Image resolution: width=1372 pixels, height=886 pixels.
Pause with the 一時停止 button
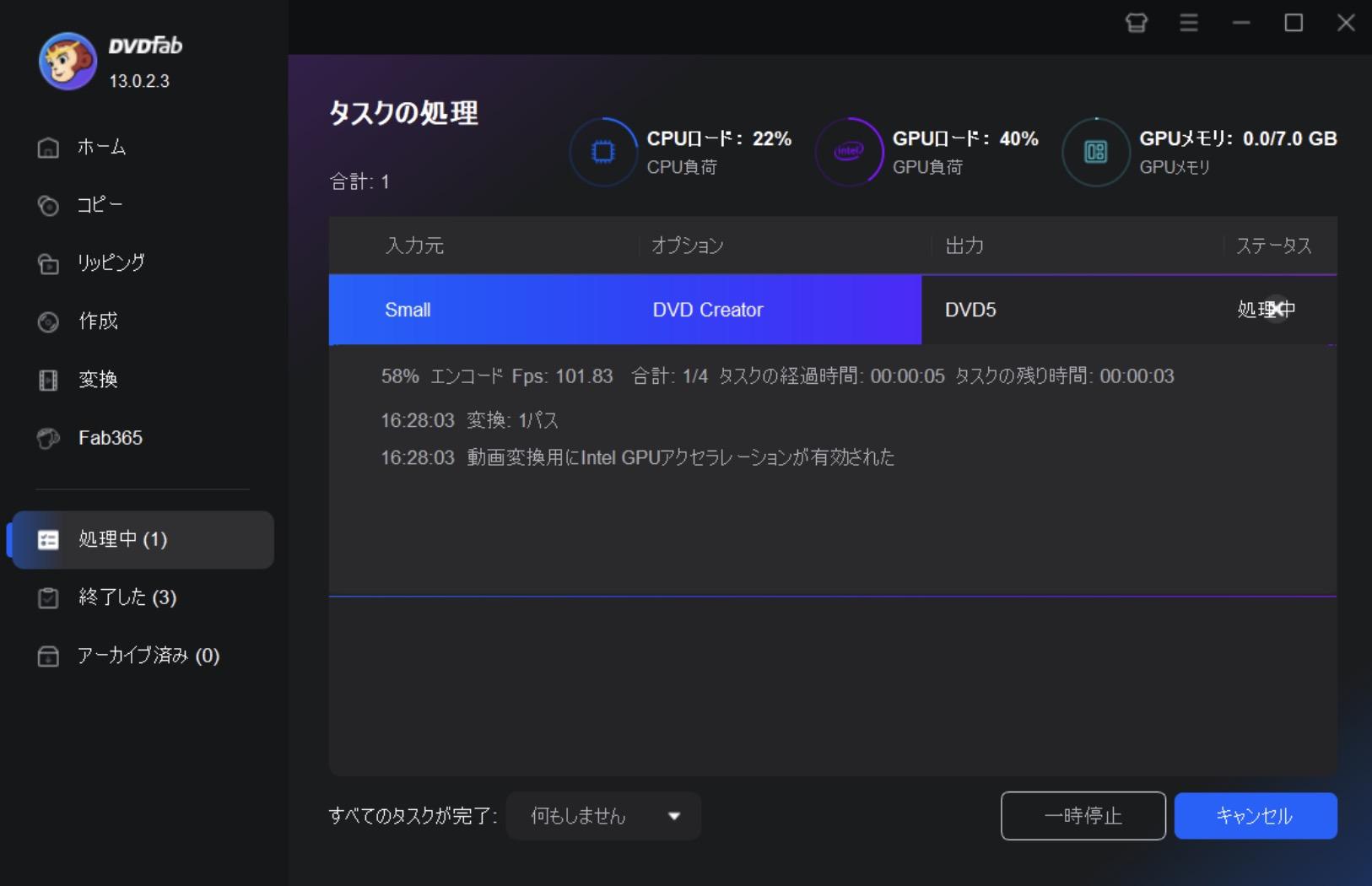1083,816
